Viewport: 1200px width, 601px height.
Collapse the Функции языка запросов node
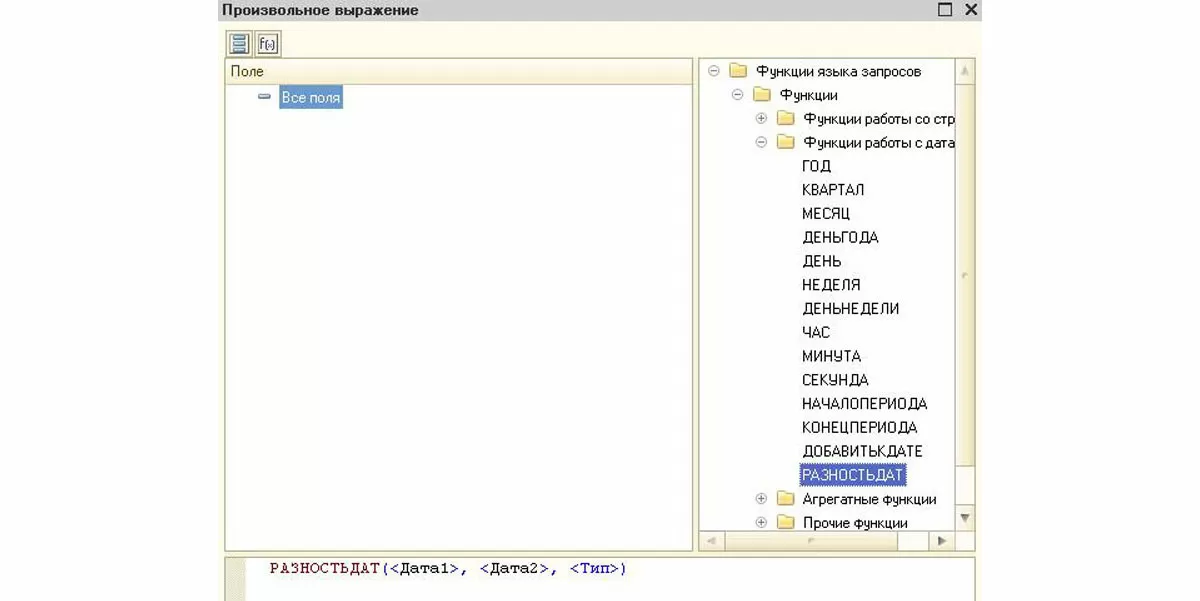click(x=714, y=71)
